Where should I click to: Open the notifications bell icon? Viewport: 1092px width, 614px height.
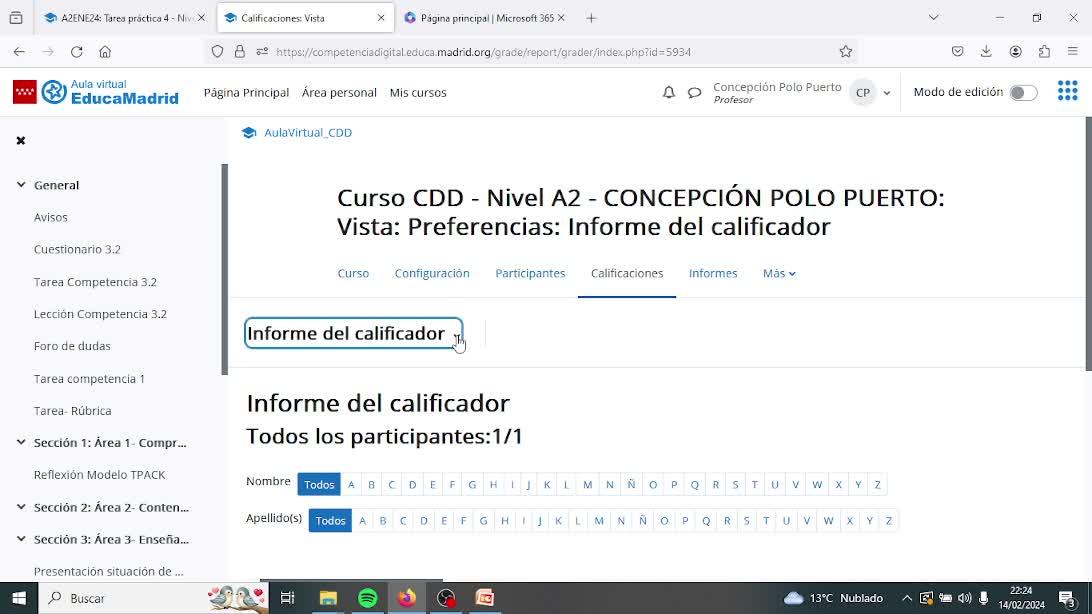tap(669, 92)
